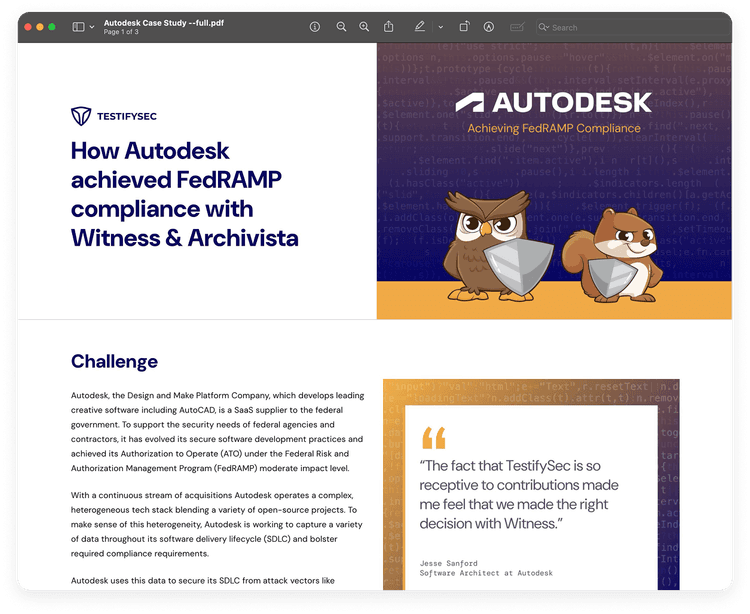750x614 pixels.
Task: Click the quote 'The fact that TestifySec is so'
Action: point(510,465)
